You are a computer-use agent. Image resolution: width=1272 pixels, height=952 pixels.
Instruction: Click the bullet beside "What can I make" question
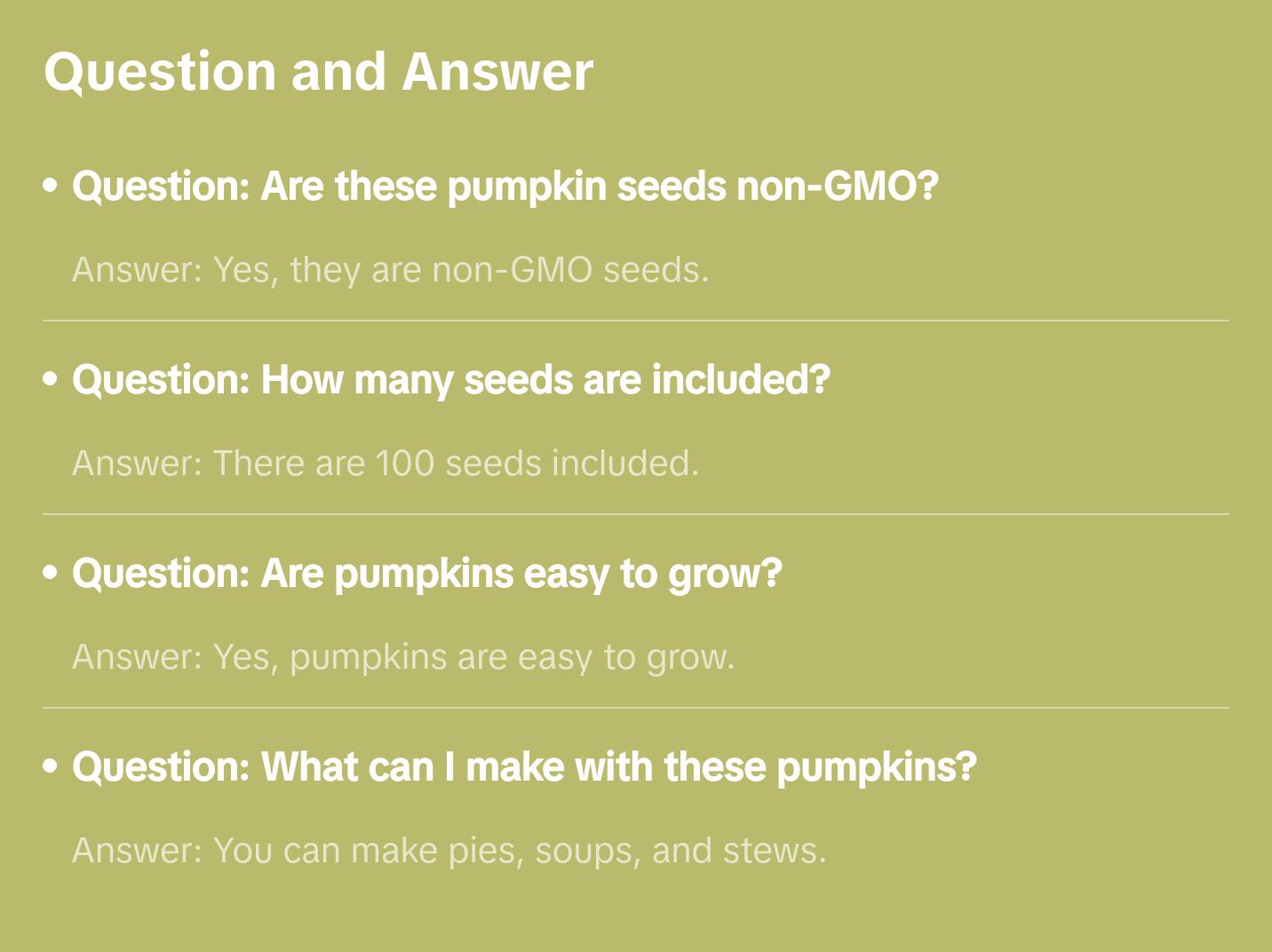point(51,766)
